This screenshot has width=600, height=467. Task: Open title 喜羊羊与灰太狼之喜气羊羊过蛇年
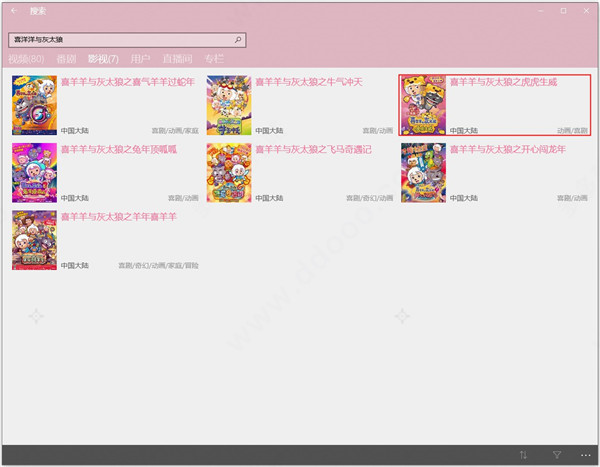pyautogui.click(x=128, y=82)
